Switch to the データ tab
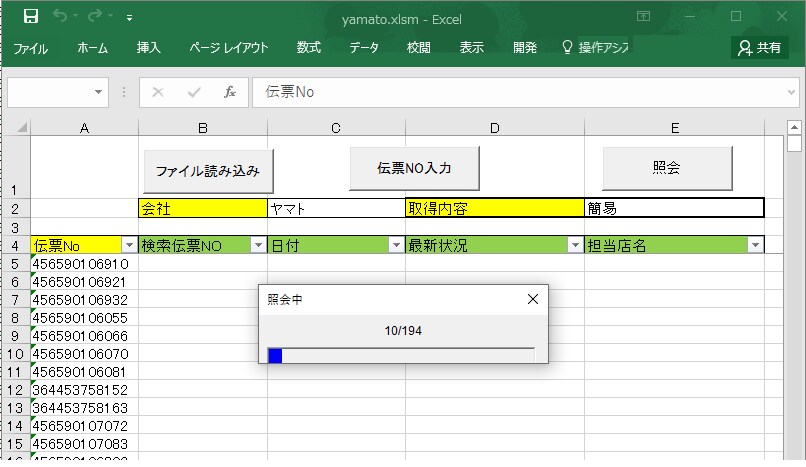The width and height of the screenshot is (806, 467). (364, 48)
